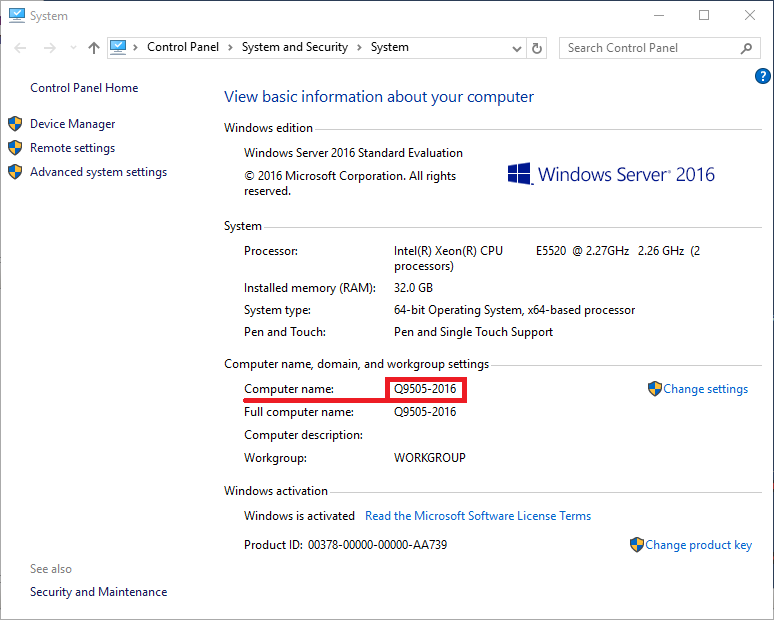Click shield icon next to Change settings

[x=655, y=388]
